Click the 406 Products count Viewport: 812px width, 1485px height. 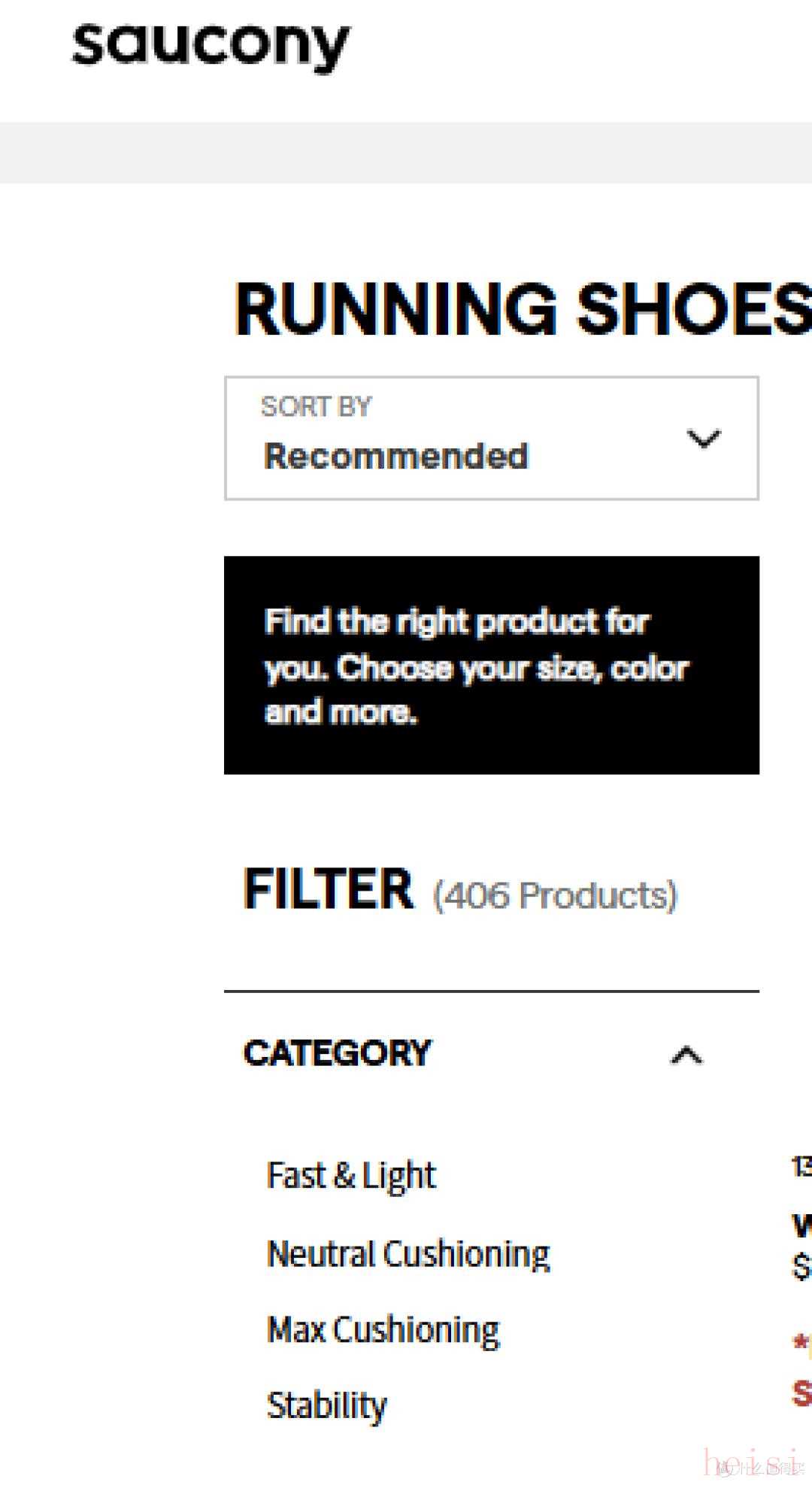point(555,895)
